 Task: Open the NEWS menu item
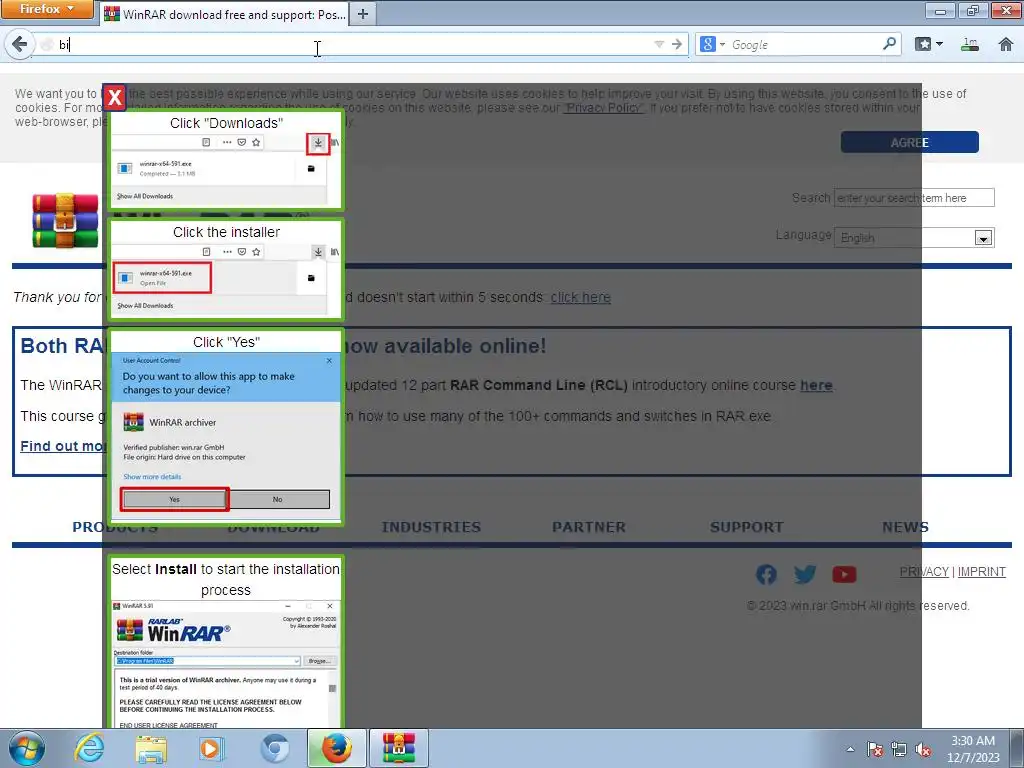click(905, 527)
